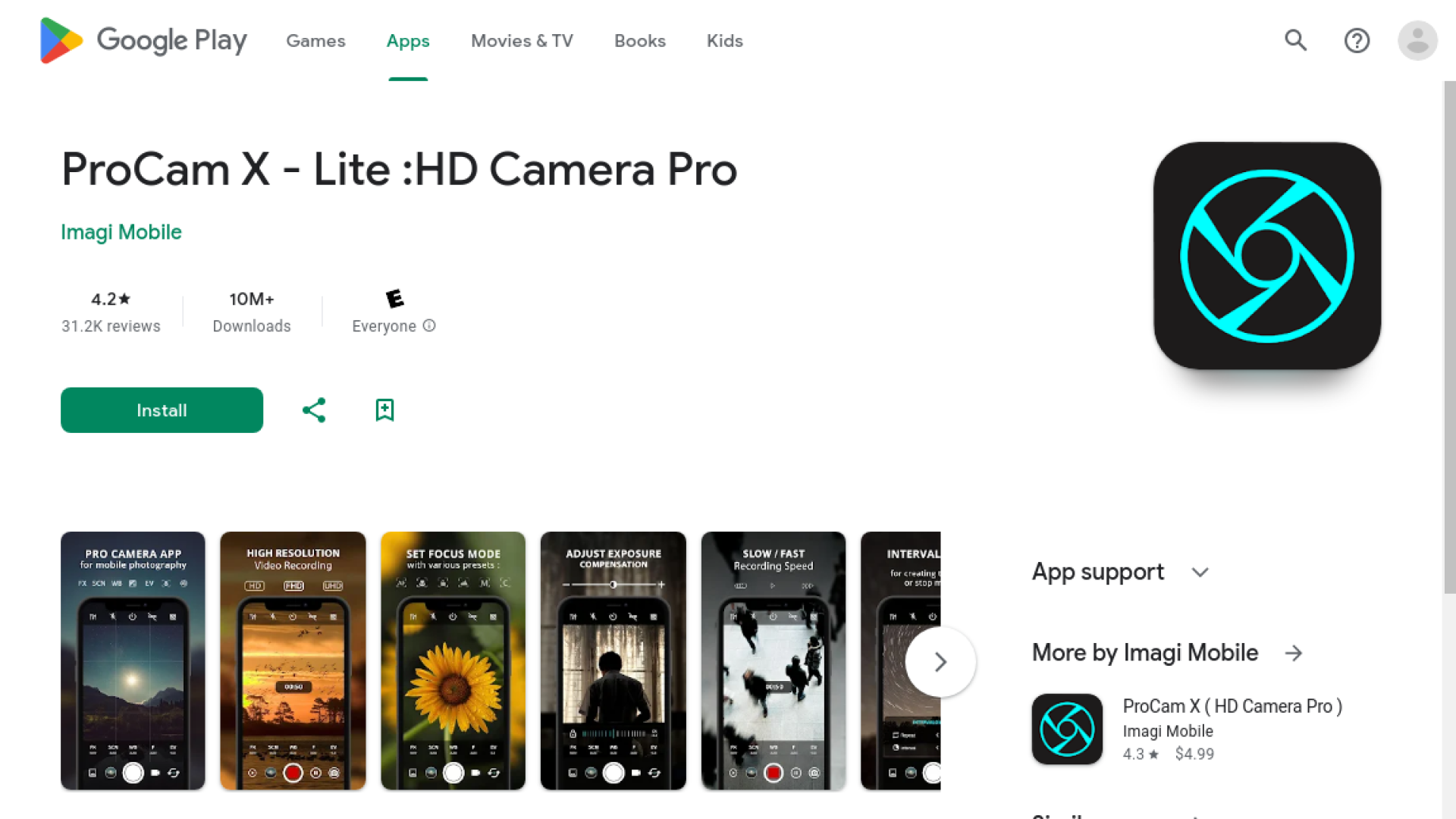Image resolution: width=1456 pixels, height=819 pixels.
Task: Switch to the Games tab
Action: point(315,41)
